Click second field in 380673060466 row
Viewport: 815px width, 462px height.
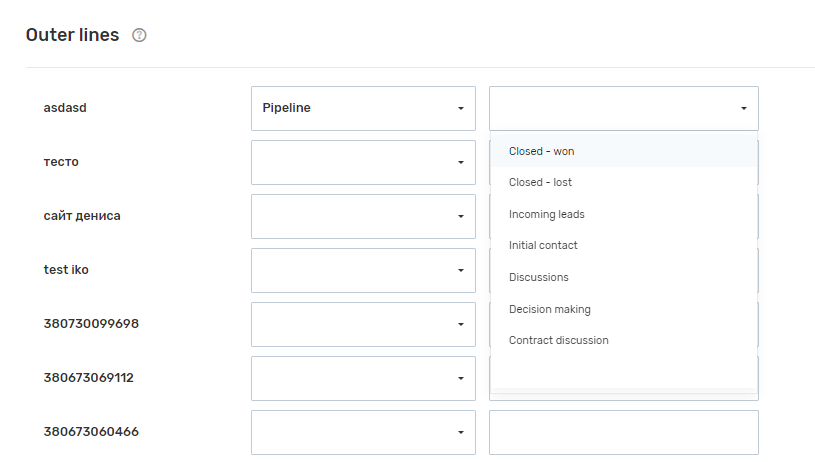pyautogui.click(x=623, y=432)
